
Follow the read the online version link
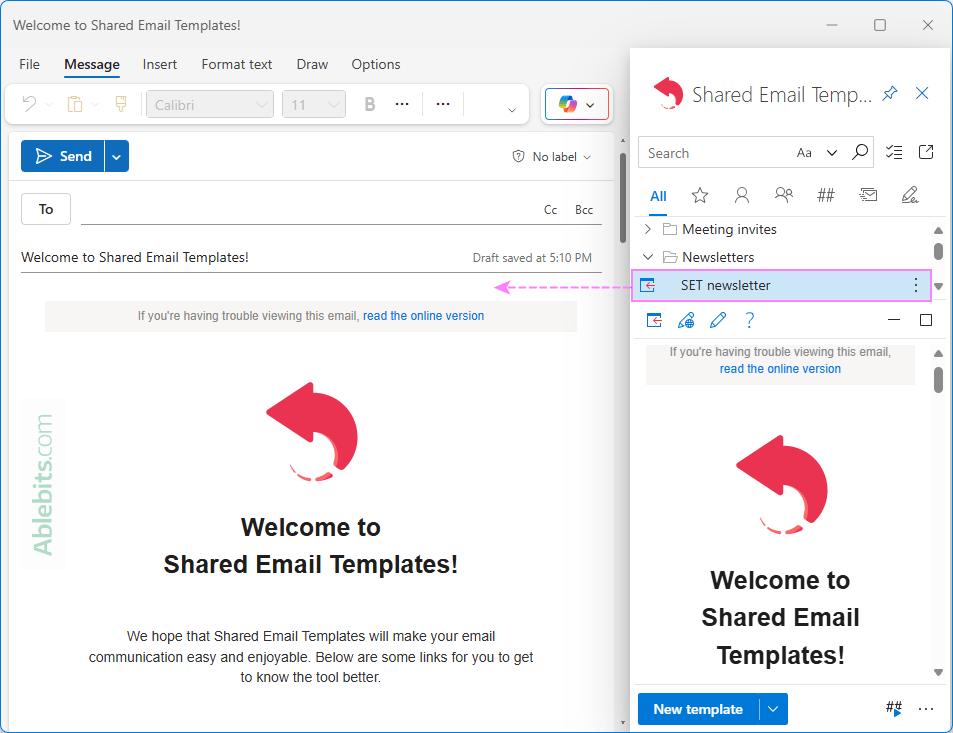coord(422,315)
